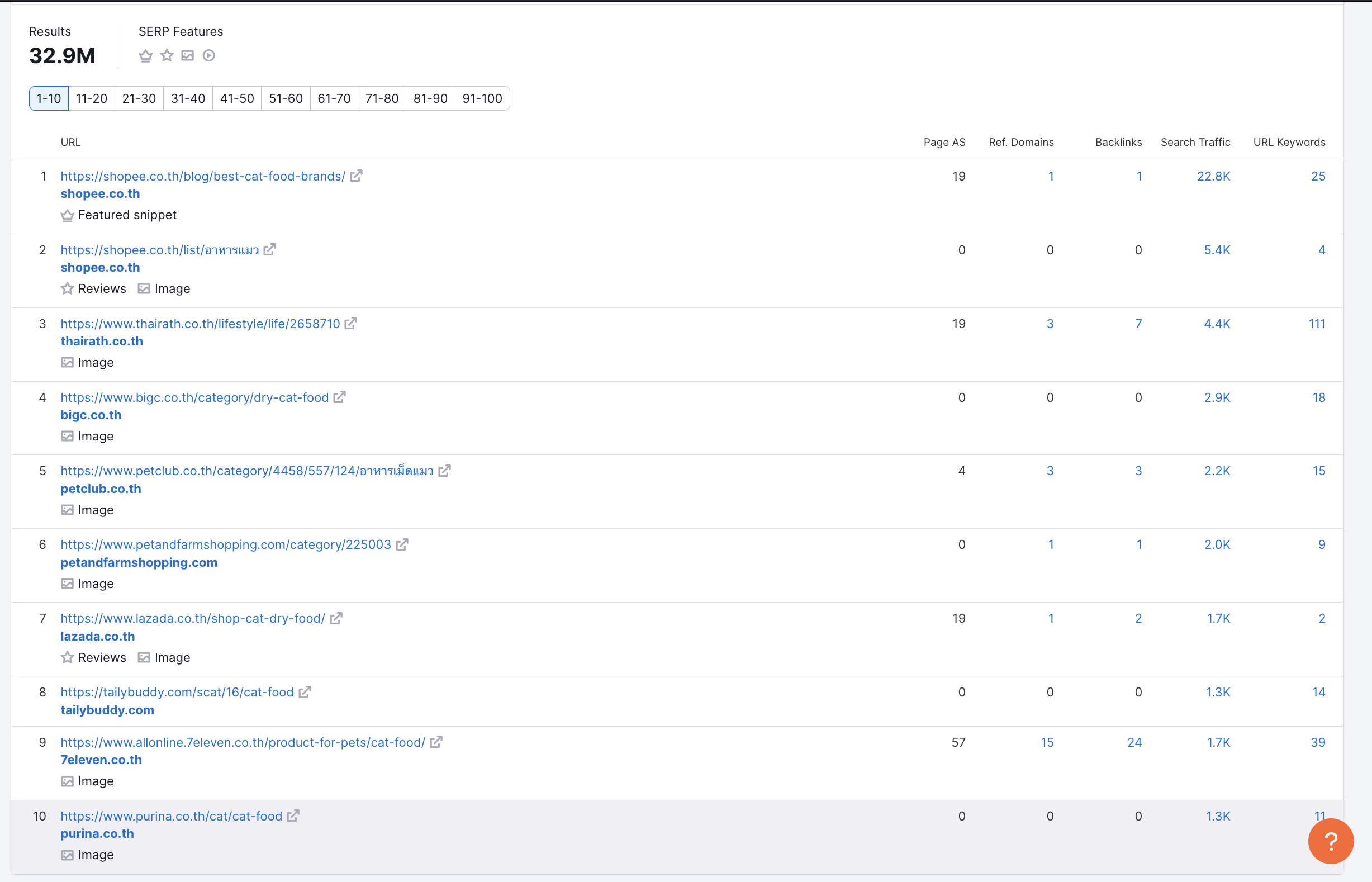
Task: Click the Ref. Domains column header
Action: (1022, 142)
